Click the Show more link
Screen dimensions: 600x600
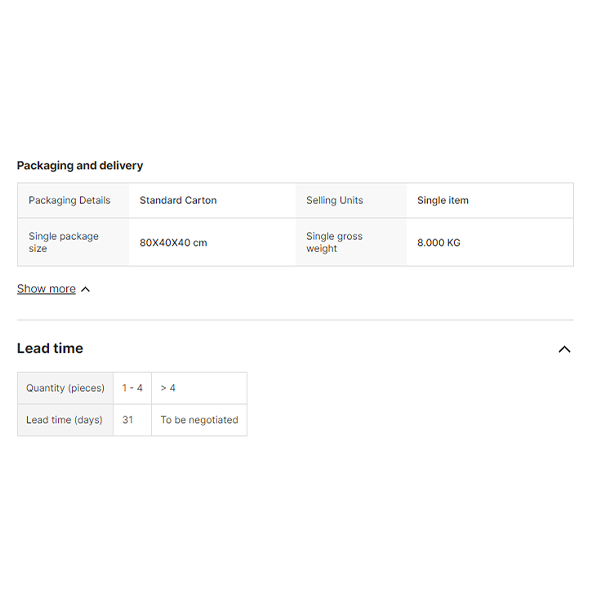tap(46, 289)
